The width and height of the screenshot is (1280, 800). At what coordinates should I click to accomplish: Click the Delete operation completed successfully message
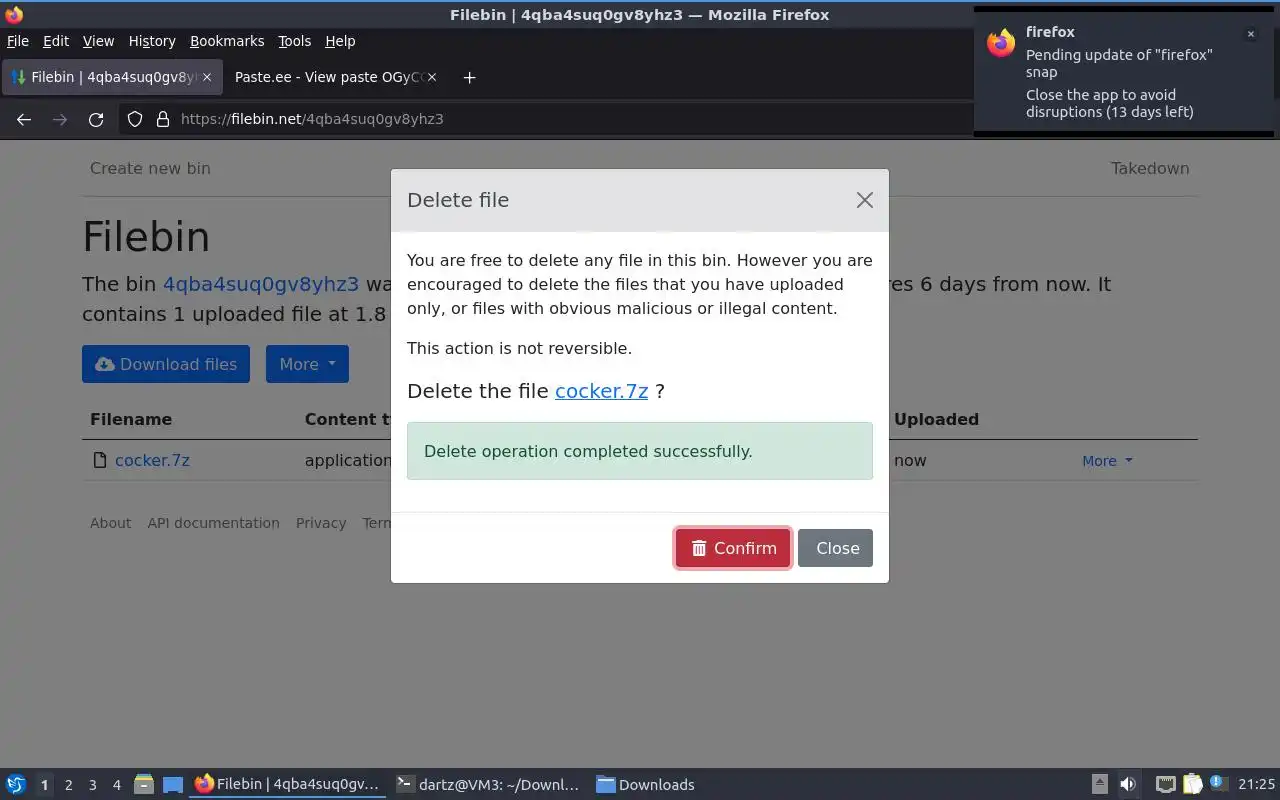pos(640,451)
